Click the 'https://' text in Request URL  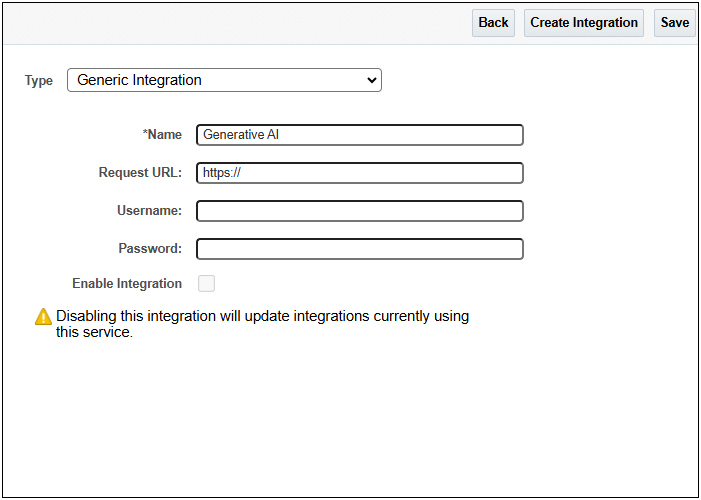pyautogui.click(x=222, y=173)
